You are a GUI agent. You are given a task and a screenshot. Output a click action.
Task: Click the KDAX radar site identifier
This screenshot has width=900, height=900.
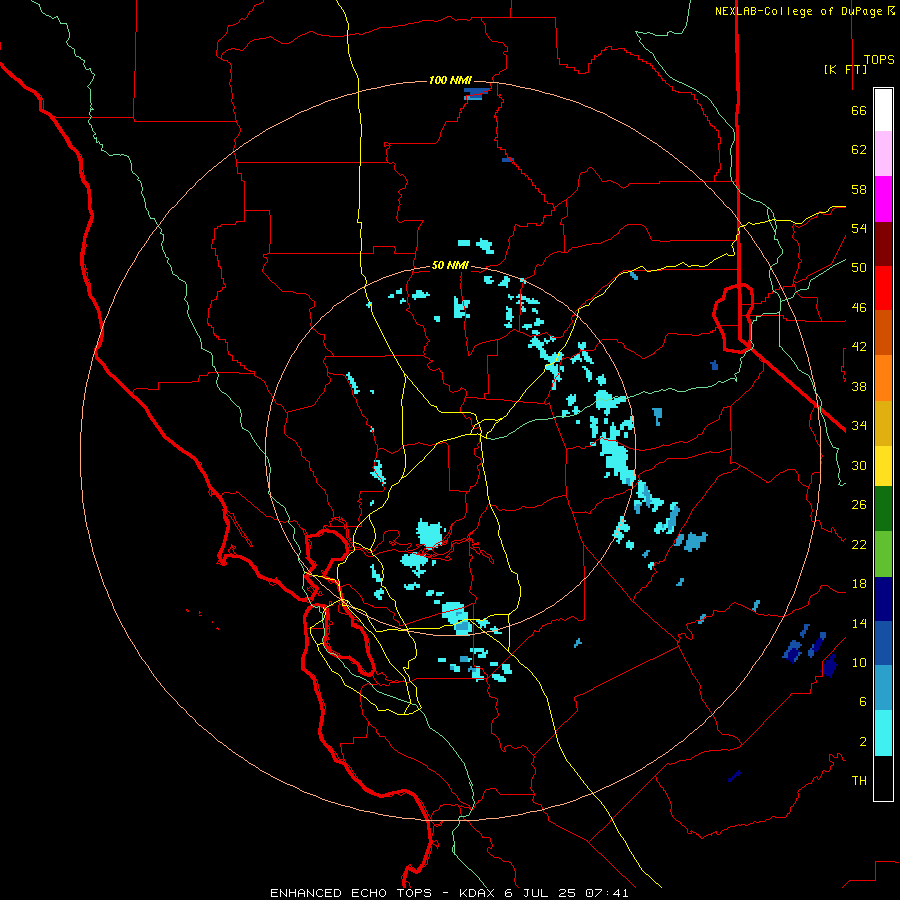tap(479, 893)
